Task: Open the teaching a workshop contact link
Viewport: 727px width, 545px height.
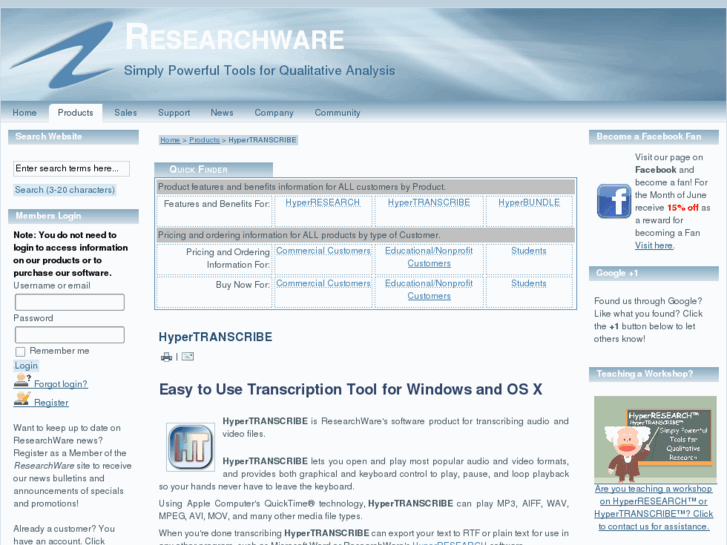Action: click(654, 508)
